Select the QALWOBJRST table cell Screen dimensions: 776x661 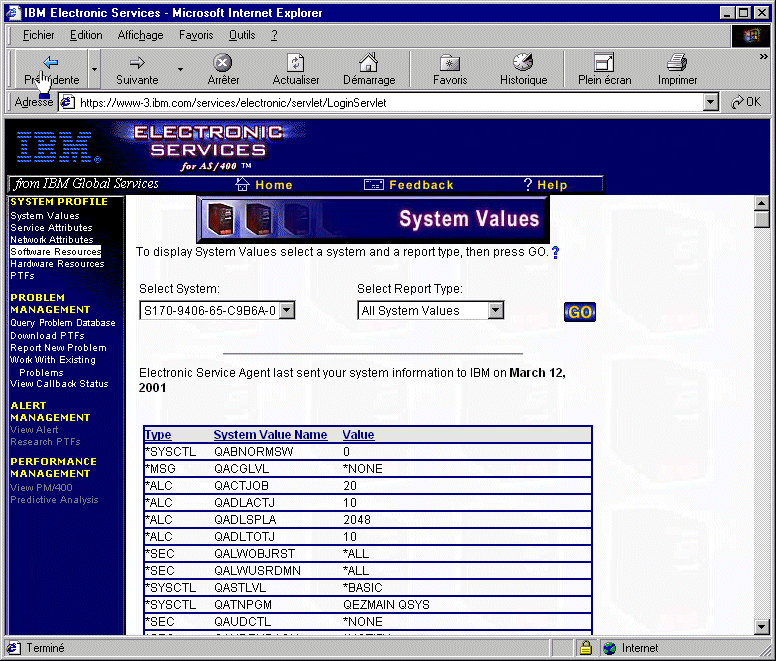254,554
